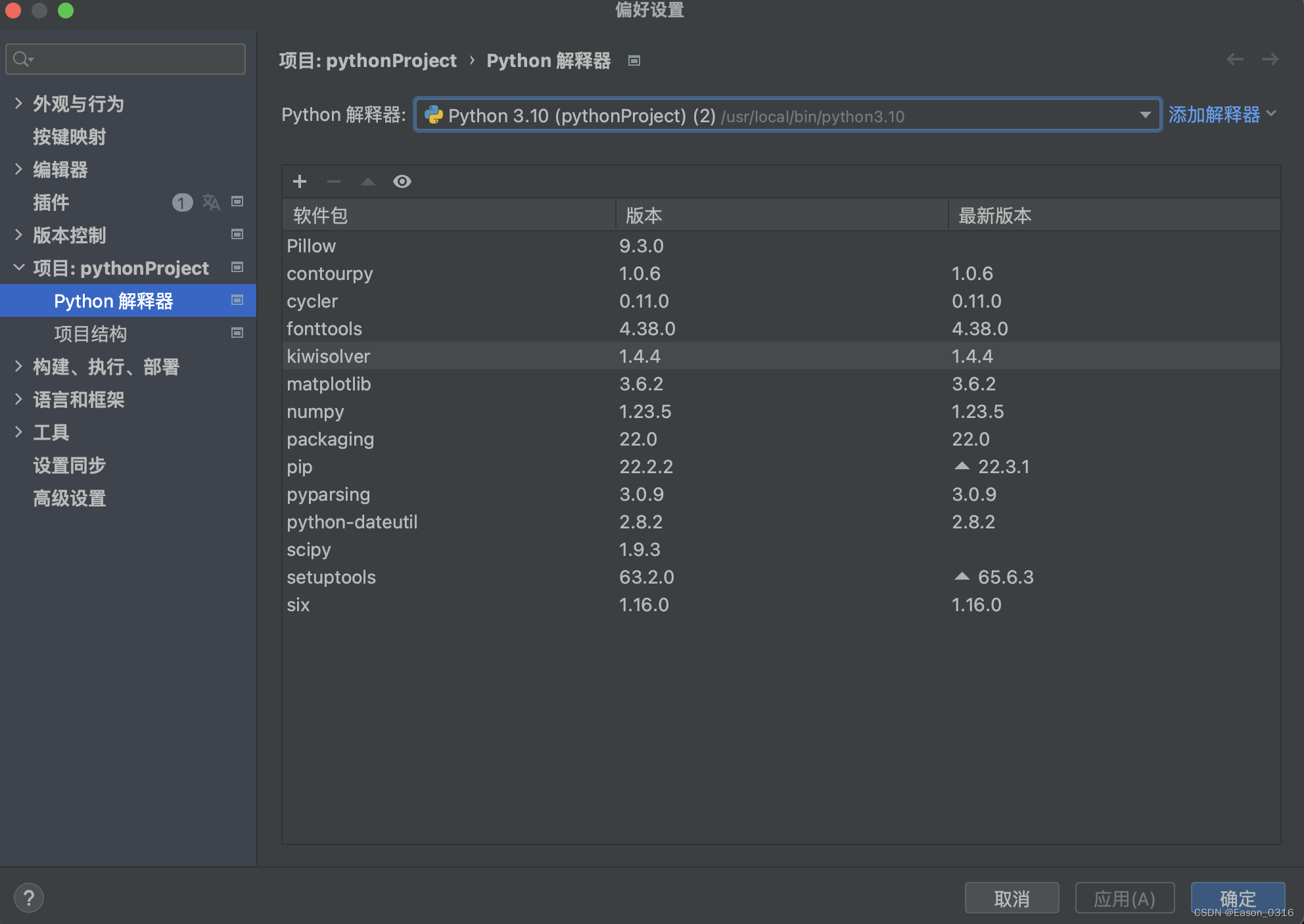The image size is (1304, 924).
Task: Select the python-dateutil package row
Action: coord(781,522)
